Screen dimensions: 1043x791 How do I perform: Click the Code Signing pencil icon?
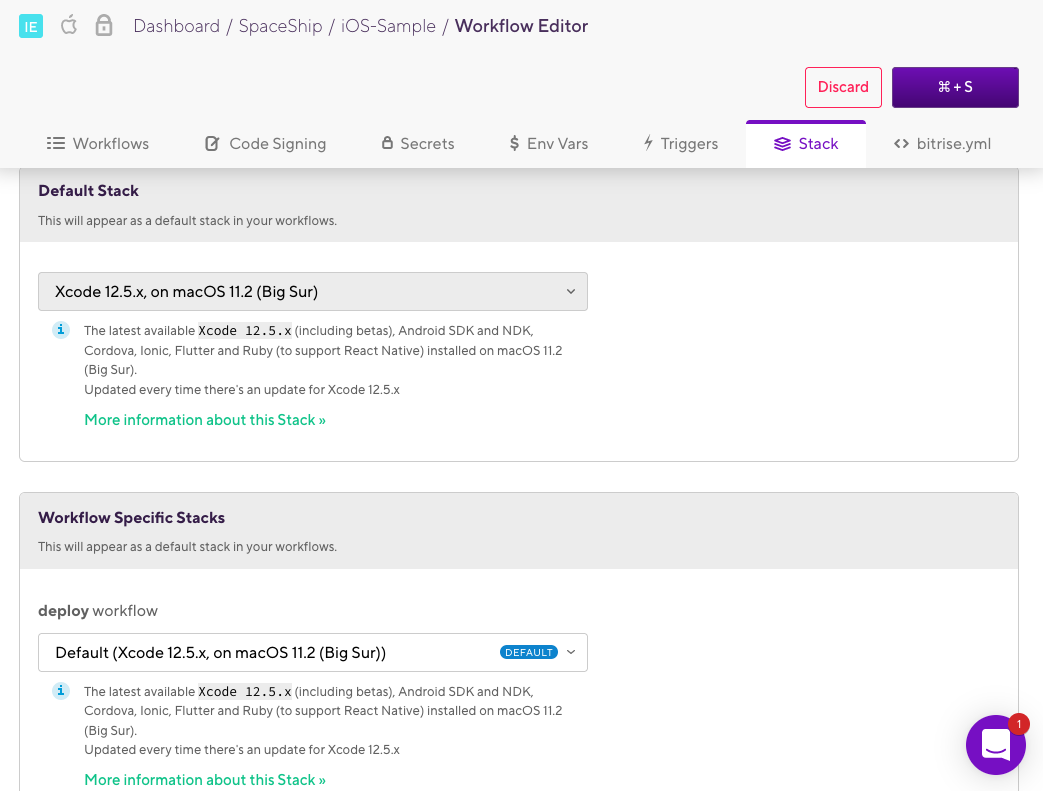[212, 144]
